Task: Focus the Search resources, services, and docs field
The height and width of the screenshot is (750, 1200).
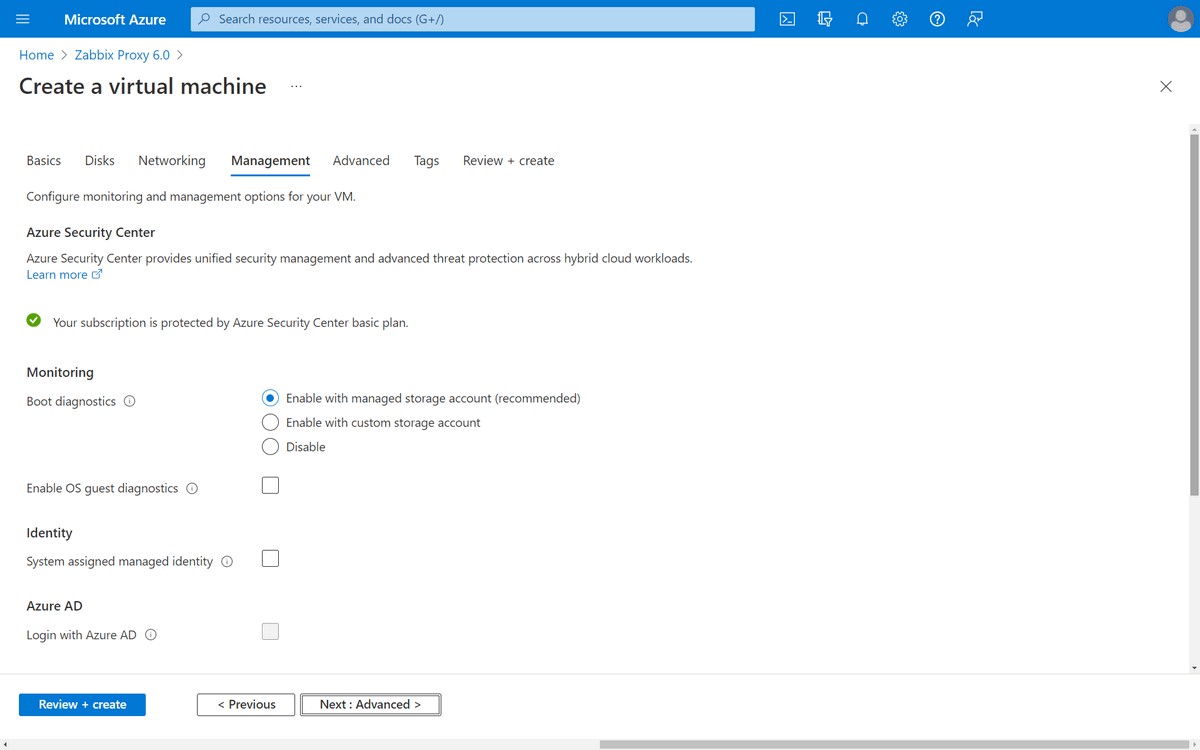Action: (473, 19)
